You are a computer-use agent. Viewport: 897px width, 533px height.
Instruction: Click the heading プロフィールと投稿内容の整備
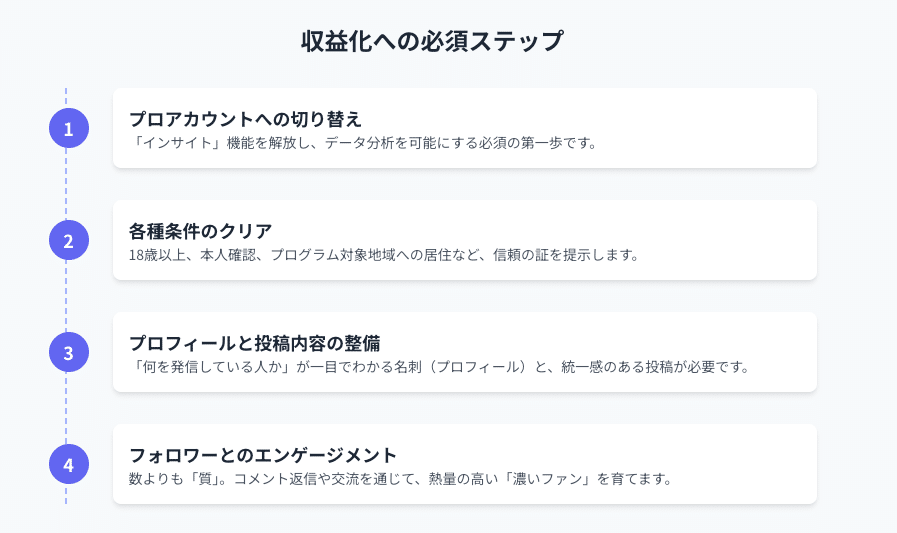[254, 342]
